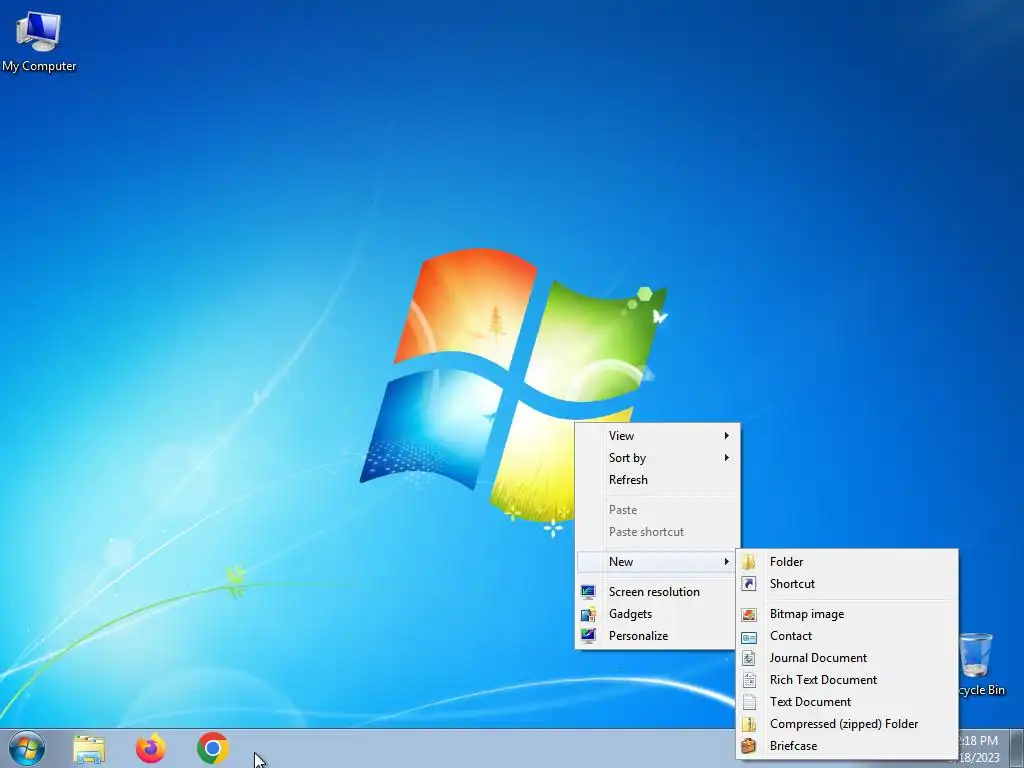The height and width of the screenshot is (768, 1024).
Task: Open the Sort by context menu entry
Action: coord(657,458)
